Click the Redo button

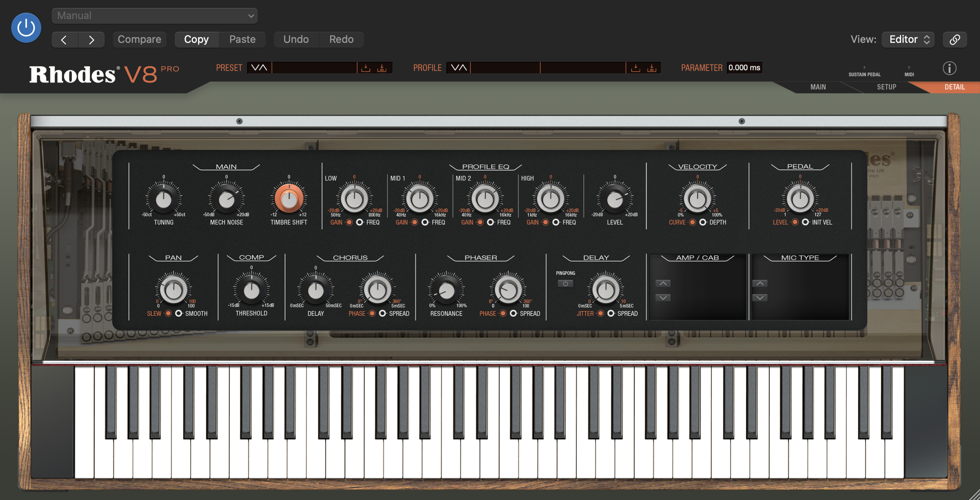point(341,39)
